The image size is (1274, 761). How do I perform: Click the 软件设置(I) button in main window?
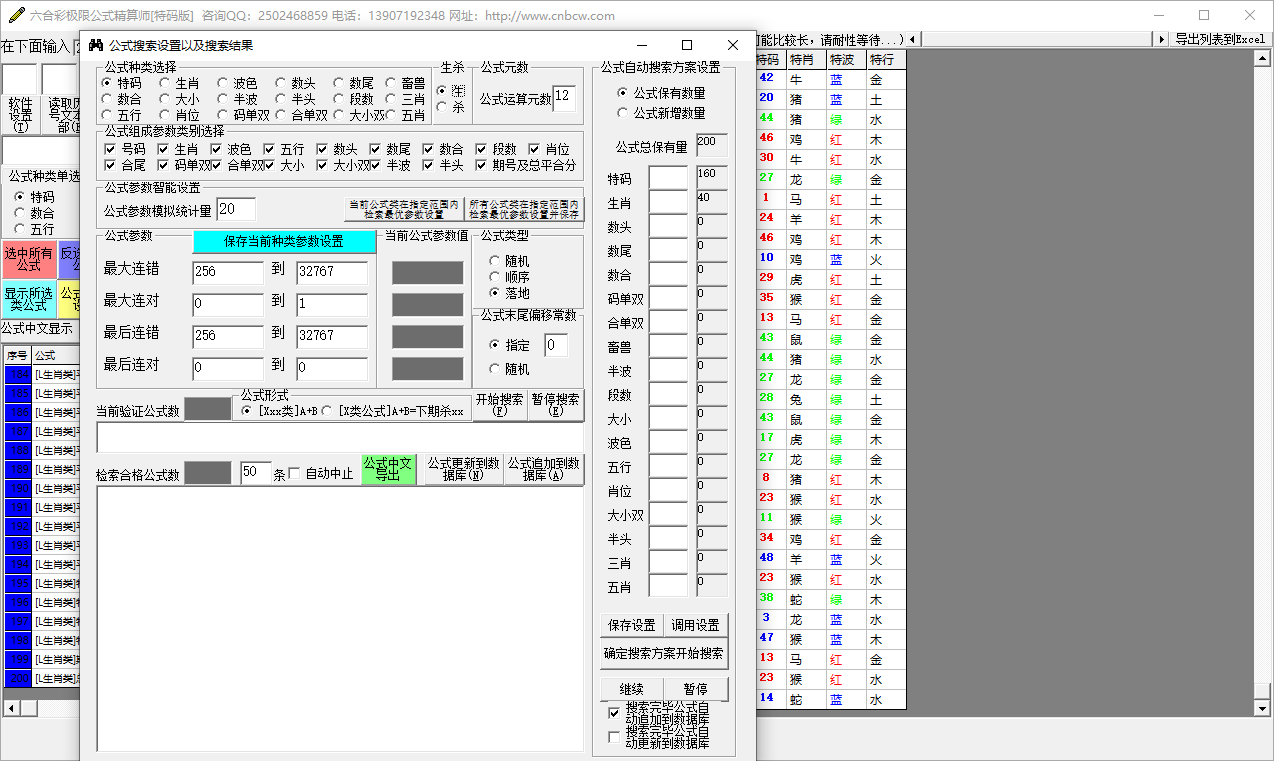20,115
